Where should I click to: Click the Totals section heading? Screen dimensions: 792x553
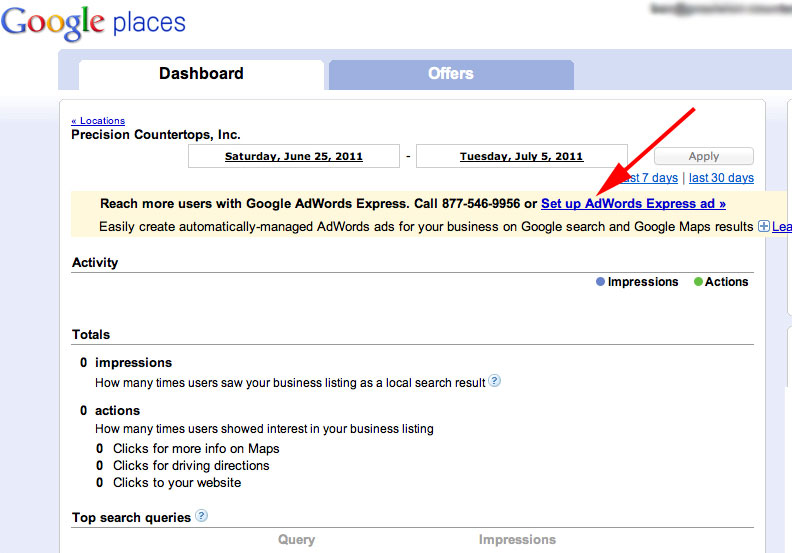[x=91, y=334]
